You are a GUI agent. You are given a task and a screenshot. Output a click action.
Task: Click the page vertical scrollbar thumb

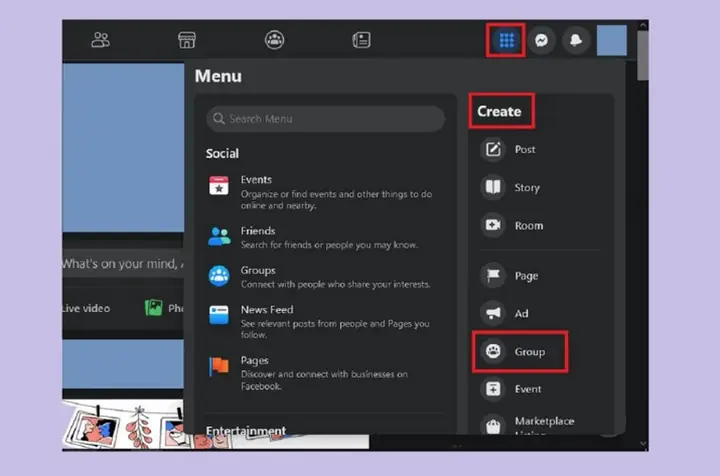[x=643, y=55]
